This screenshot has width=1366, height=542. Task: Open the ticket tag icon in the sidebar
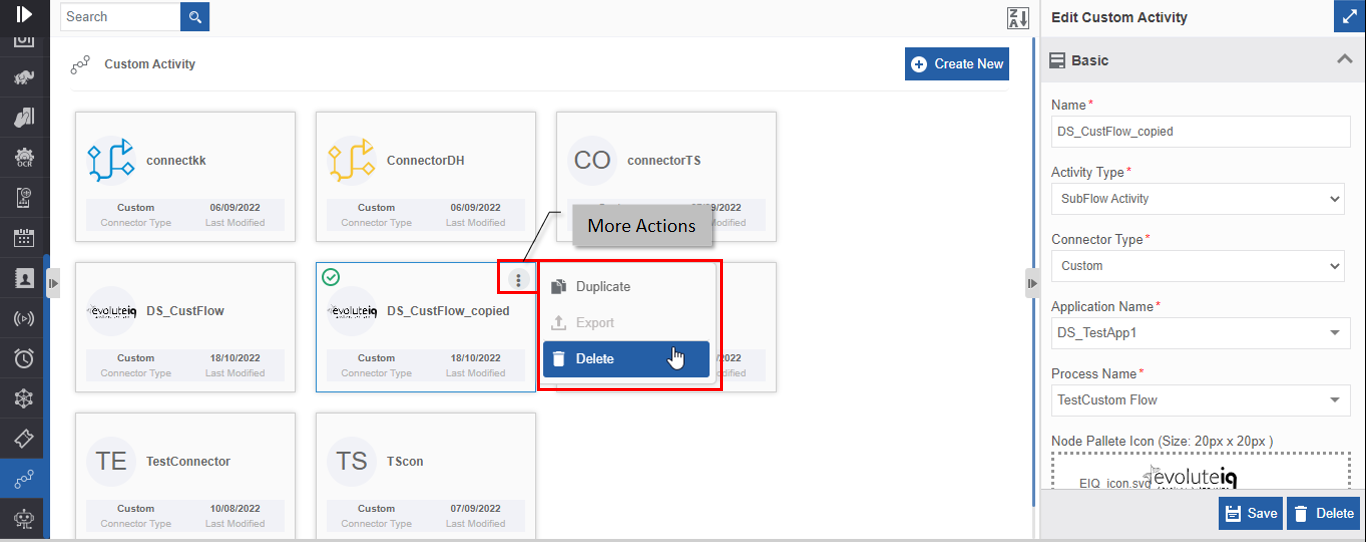24,439
